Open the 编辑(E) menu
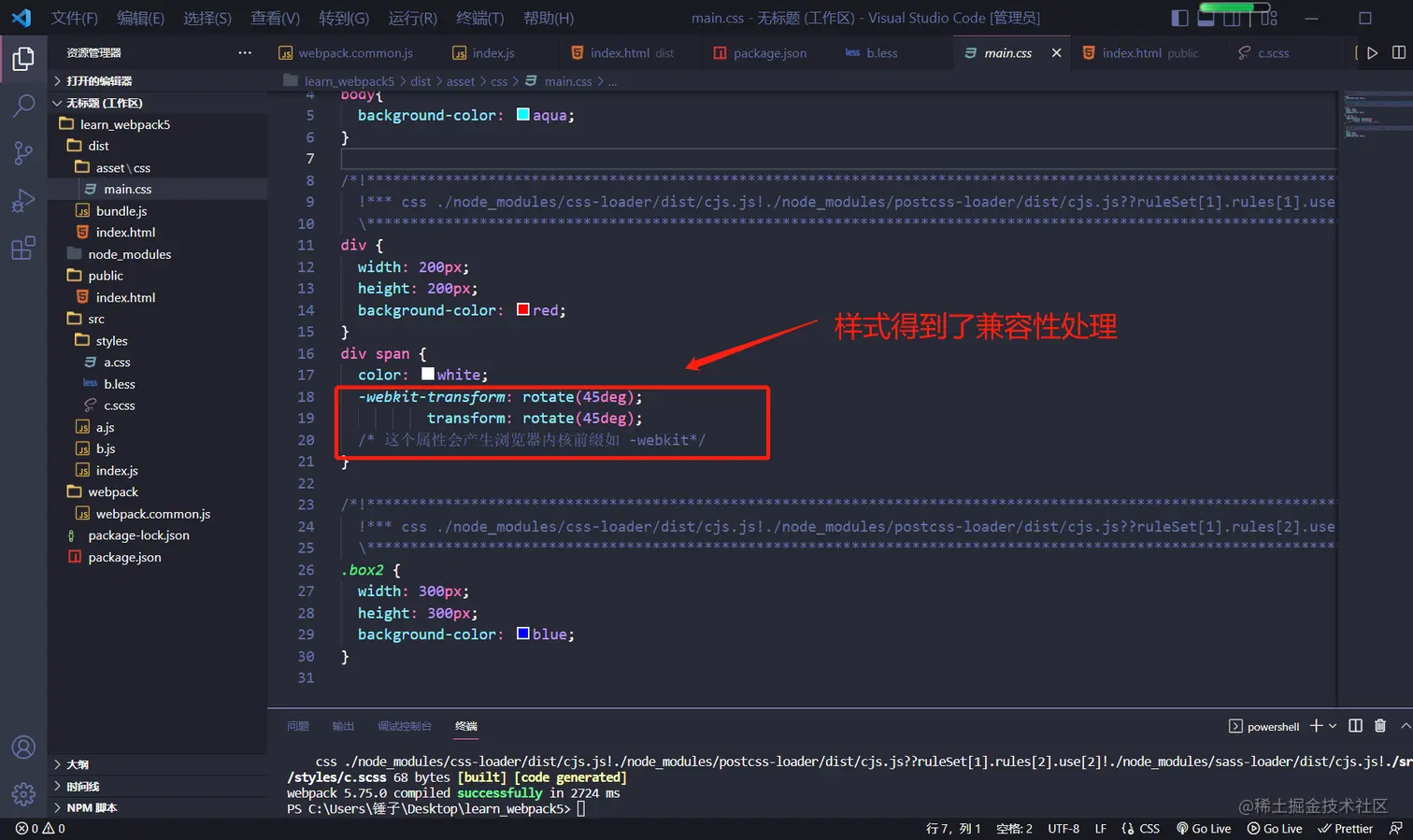1413x840 pixels. click(x=140, y=18)
